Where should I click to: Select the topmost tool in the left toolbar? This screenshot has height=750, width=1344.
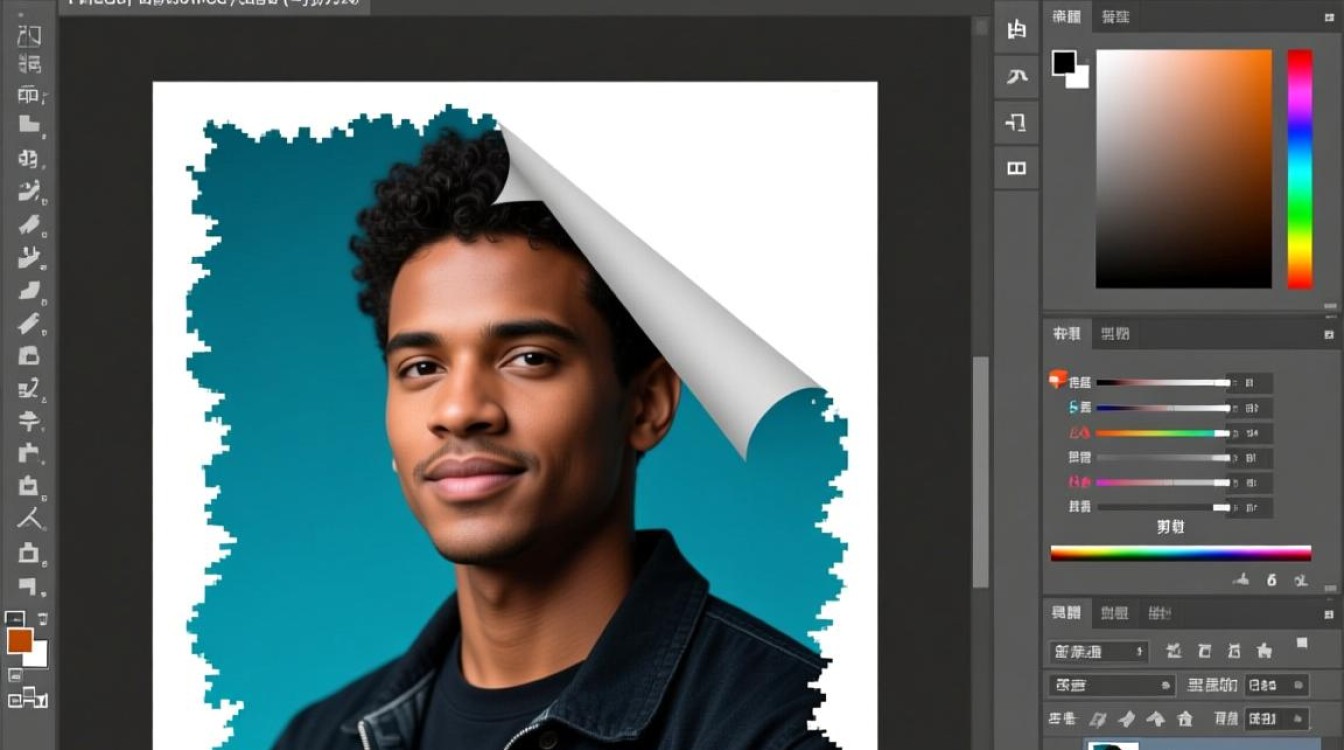[x=29, y=36]
